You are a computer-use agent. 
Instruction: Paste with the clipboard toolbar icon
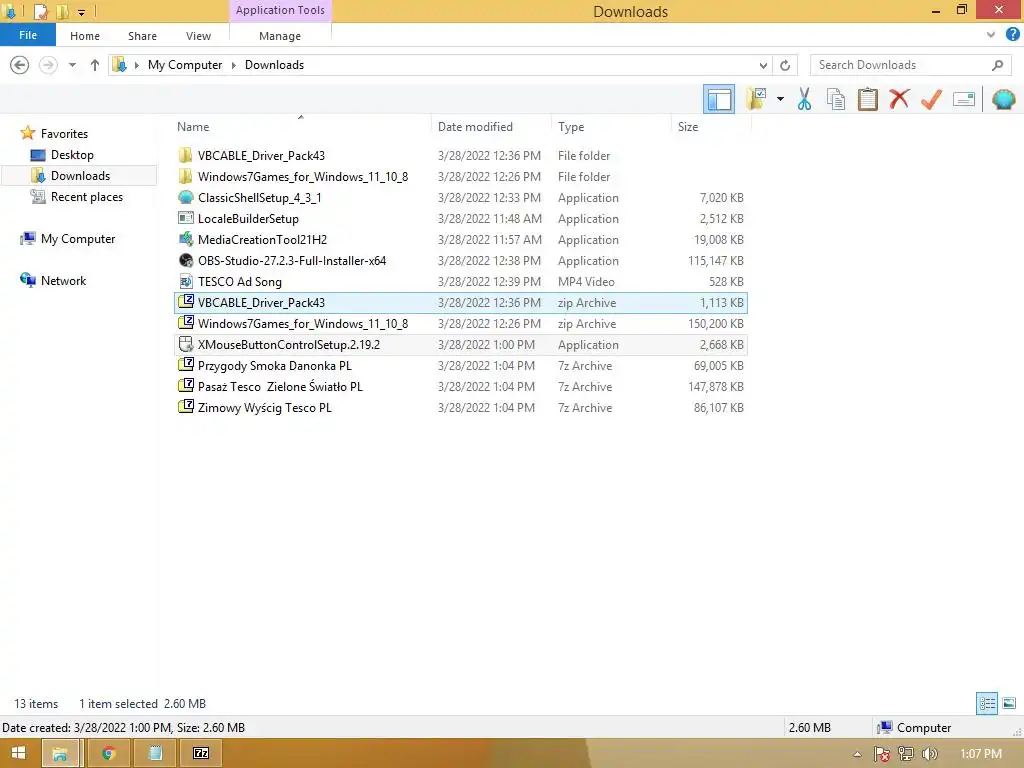[867, 99]
